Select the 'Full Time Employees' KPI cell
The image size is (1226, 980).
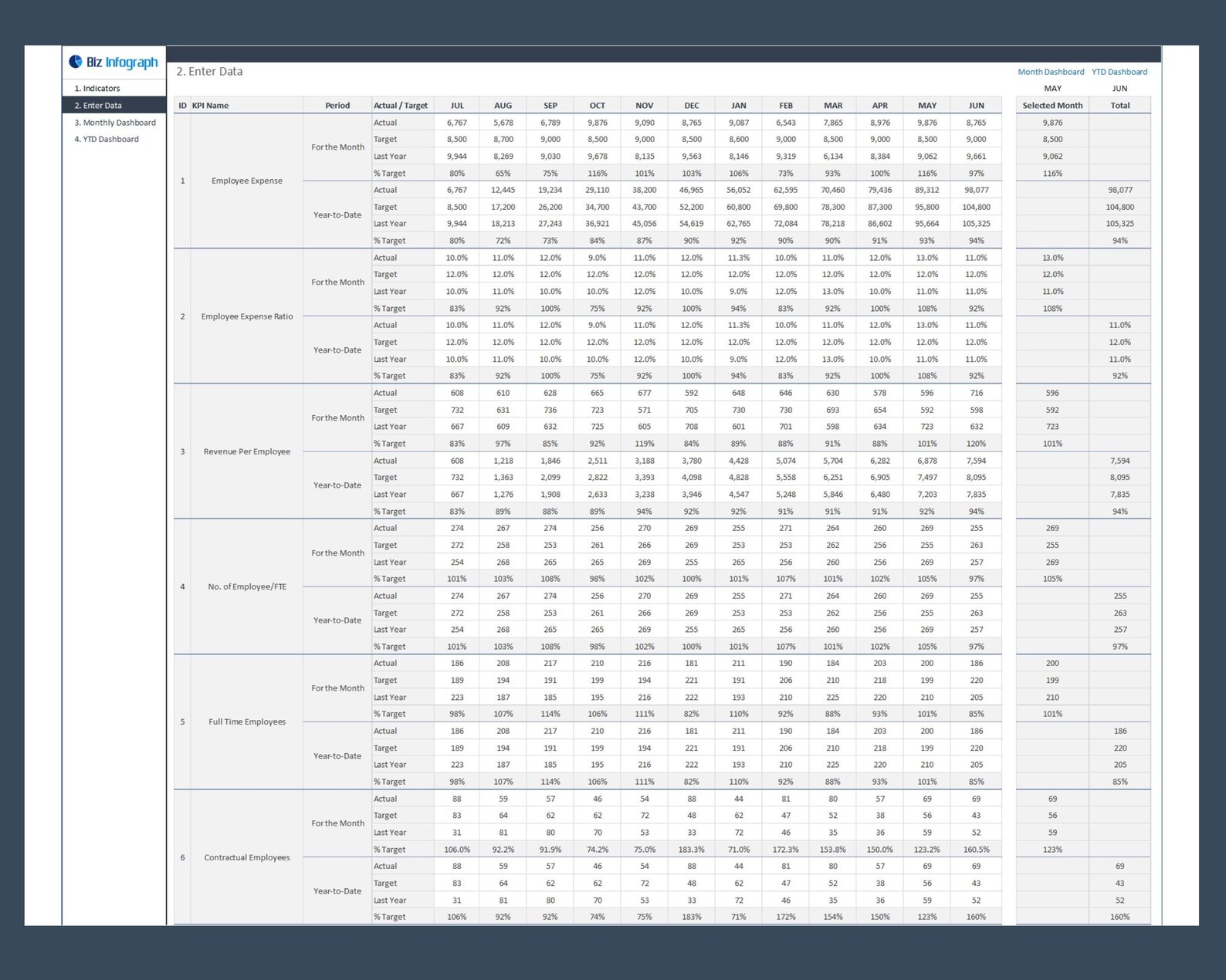[x=246, y=721]
